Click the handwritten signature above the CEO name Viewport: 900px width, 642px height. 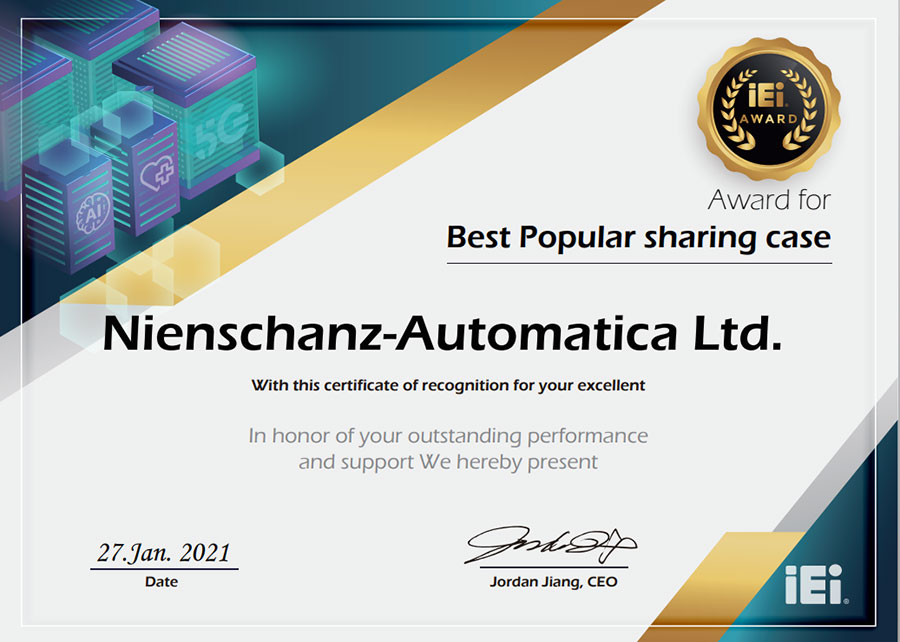click(550, 545)
